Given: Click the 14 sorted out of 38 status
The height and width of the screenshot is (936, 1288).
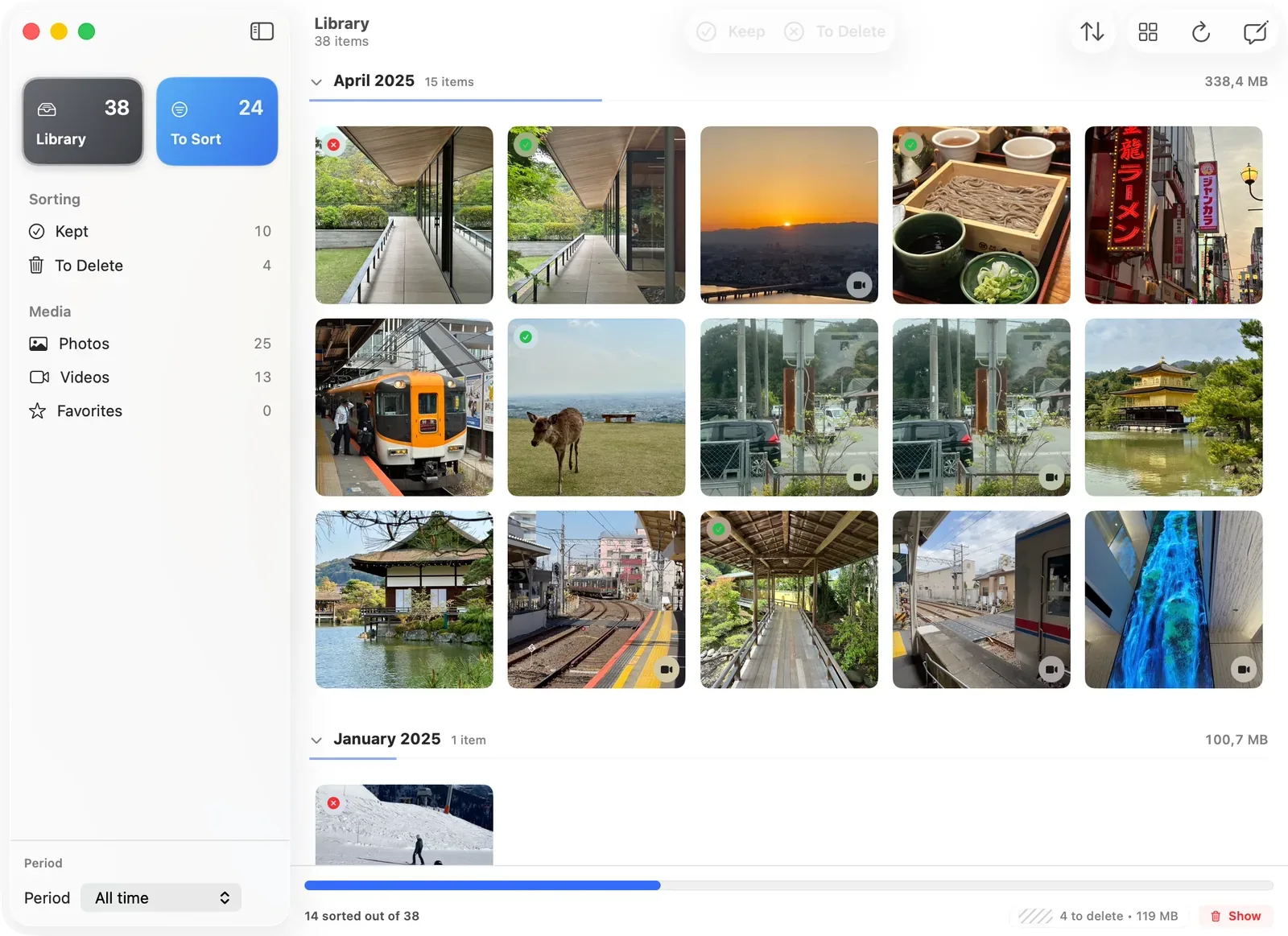Looking at the screenshot, I should point(362,916).
